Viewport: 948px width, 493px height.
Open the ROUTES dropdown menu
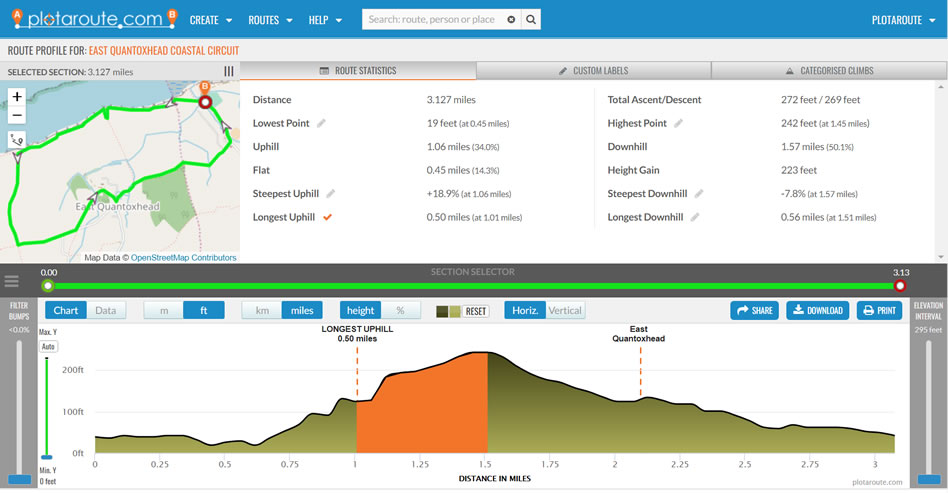pyautogui.click(x=270, y=20)
